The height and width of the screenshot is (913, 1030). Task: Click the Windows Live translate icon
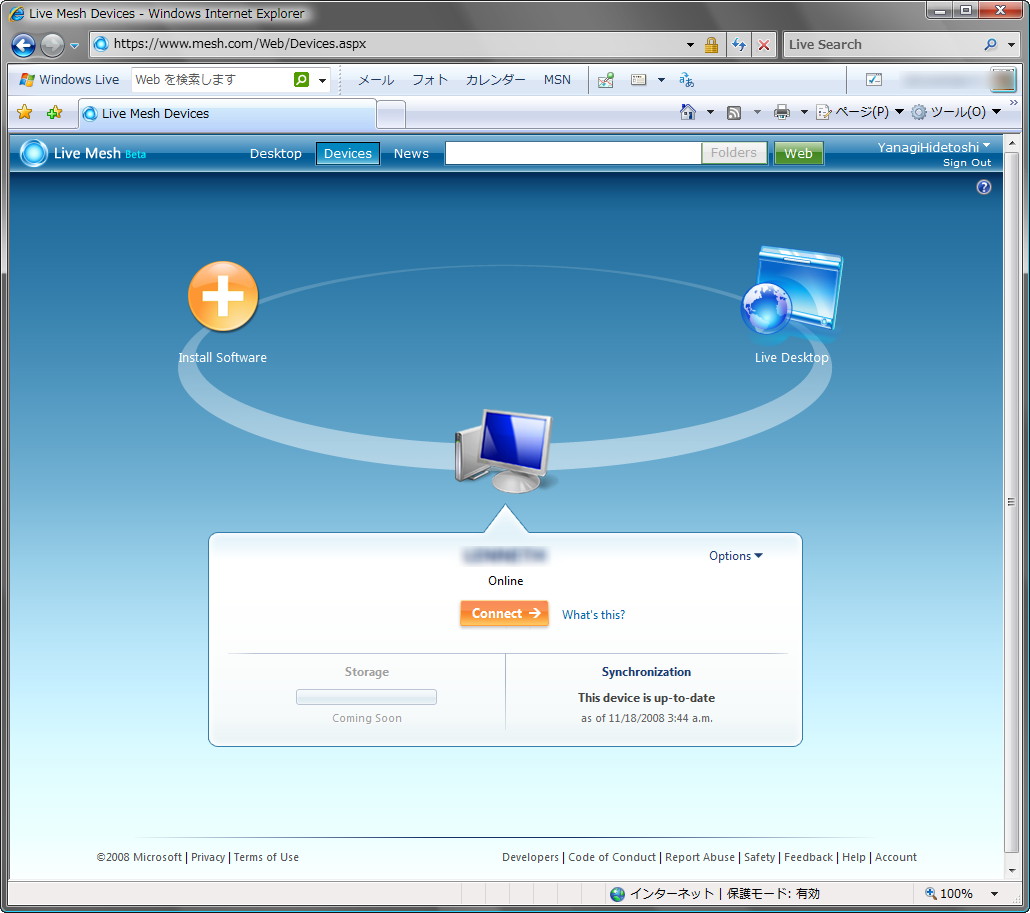click(x=686, y=79)
